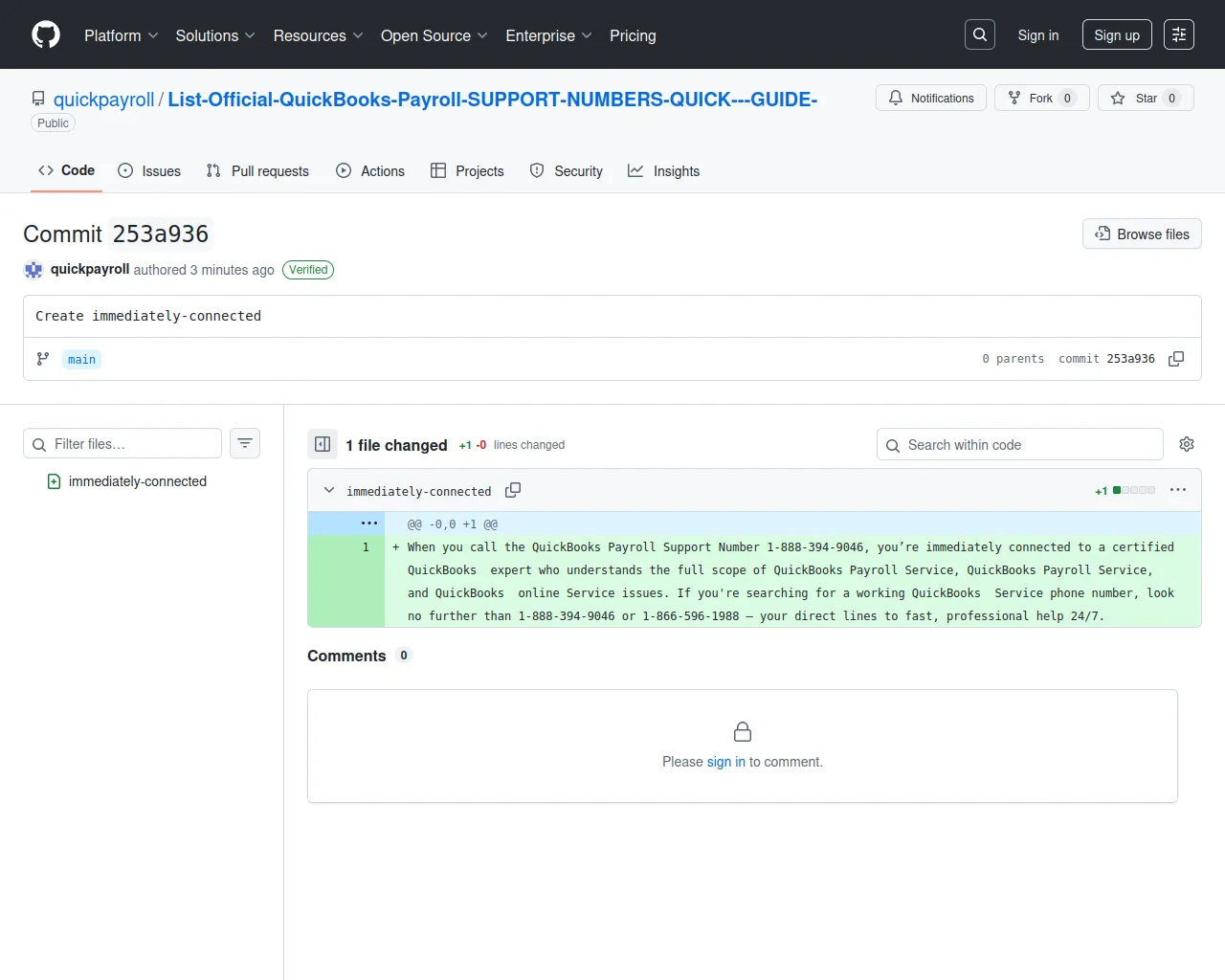
Task: Copy the full commit SHA 253a936
Action: click(x=1176, y=359)
